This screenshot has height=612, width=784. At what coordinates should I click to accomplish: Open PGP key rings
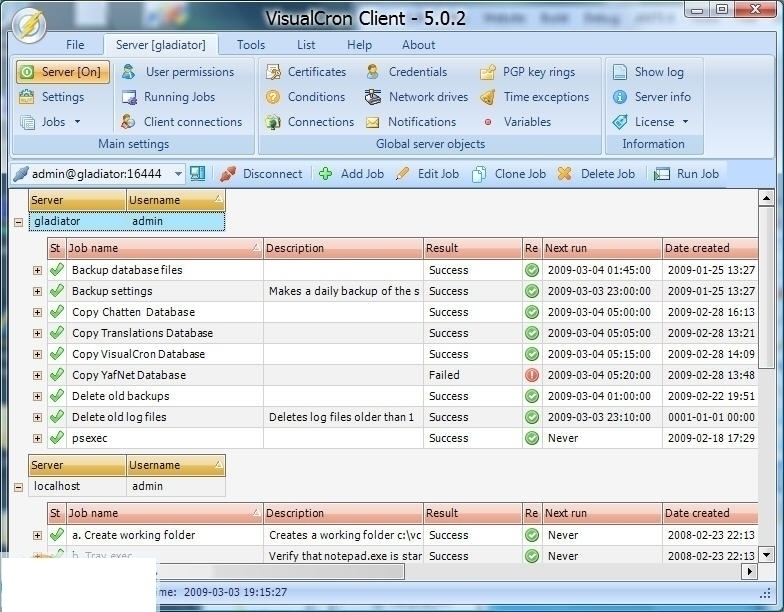pos(528,72)
